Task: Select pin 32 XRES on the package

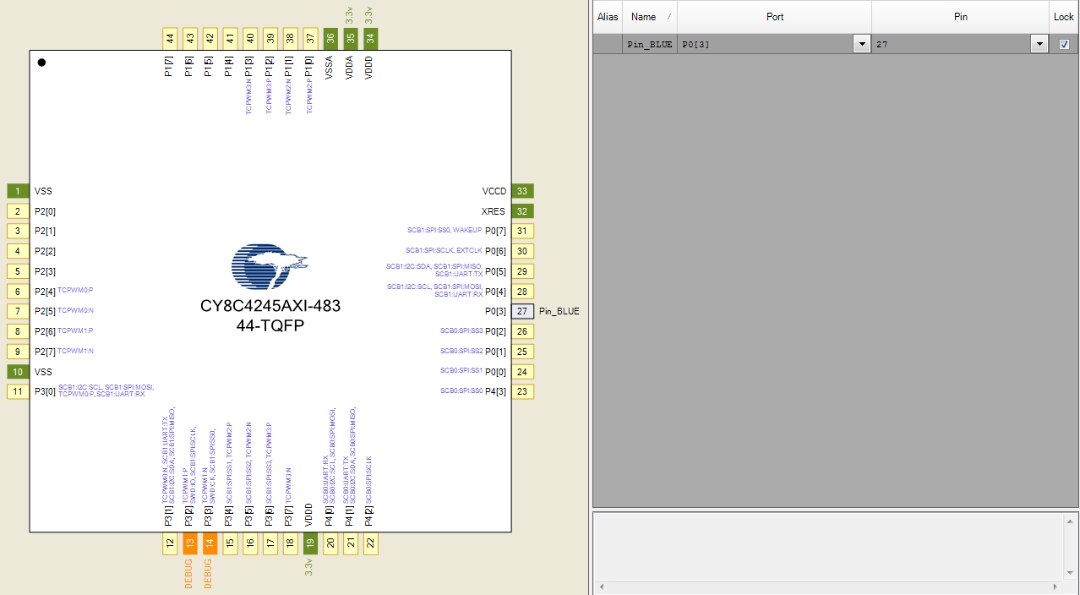Action: pyautogui.click(x=522, y=211)
